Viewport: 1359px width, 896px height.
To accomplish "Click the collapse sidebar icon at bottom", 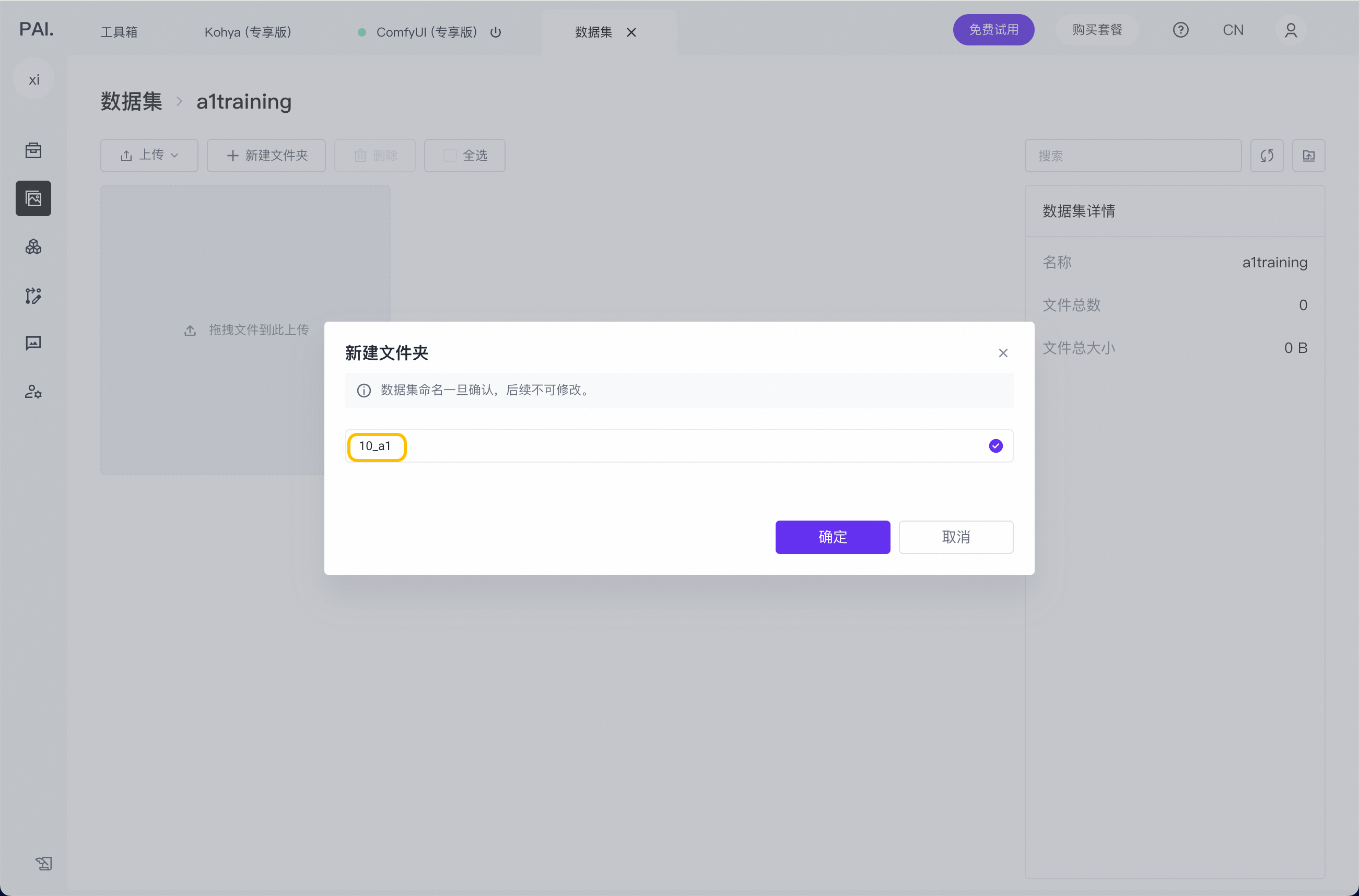I will [43, 863].
